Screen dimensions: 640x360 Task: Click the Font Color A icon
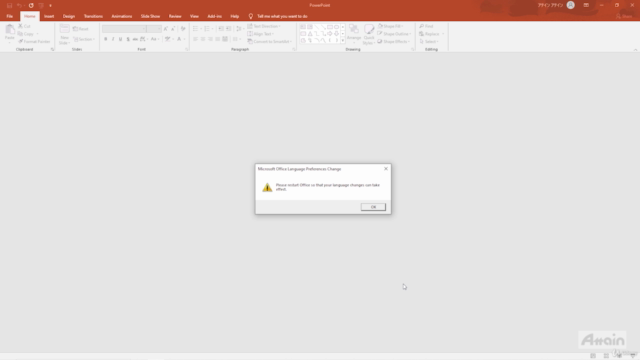coord(179,39)
